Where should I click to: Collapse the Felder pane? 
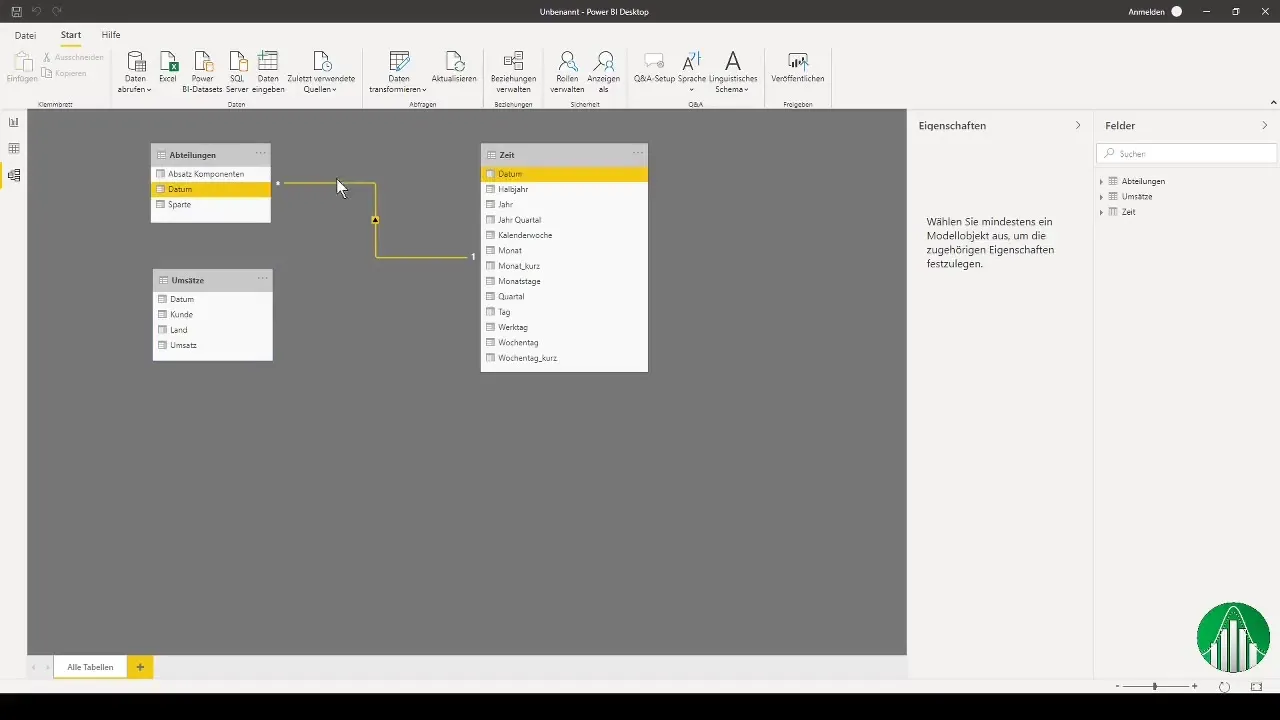[1265, 126]
